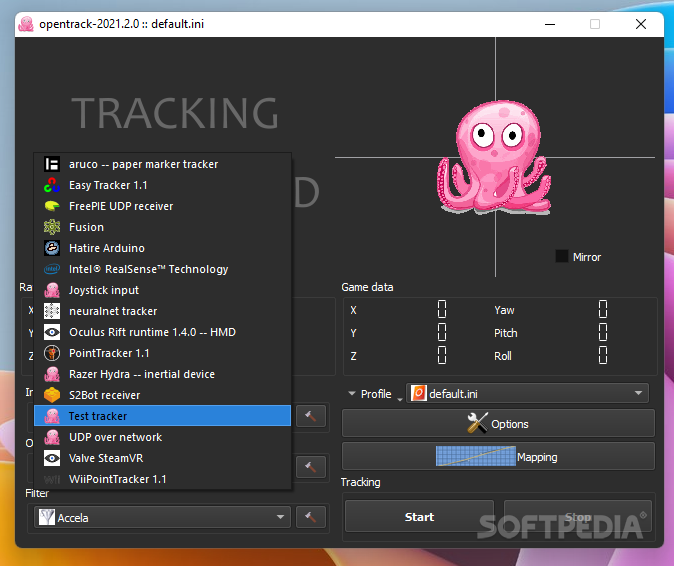This screenshot has width=674, height=566.
Task: Click the Valve SteamVR eye icon
Action: pos(52,458)
